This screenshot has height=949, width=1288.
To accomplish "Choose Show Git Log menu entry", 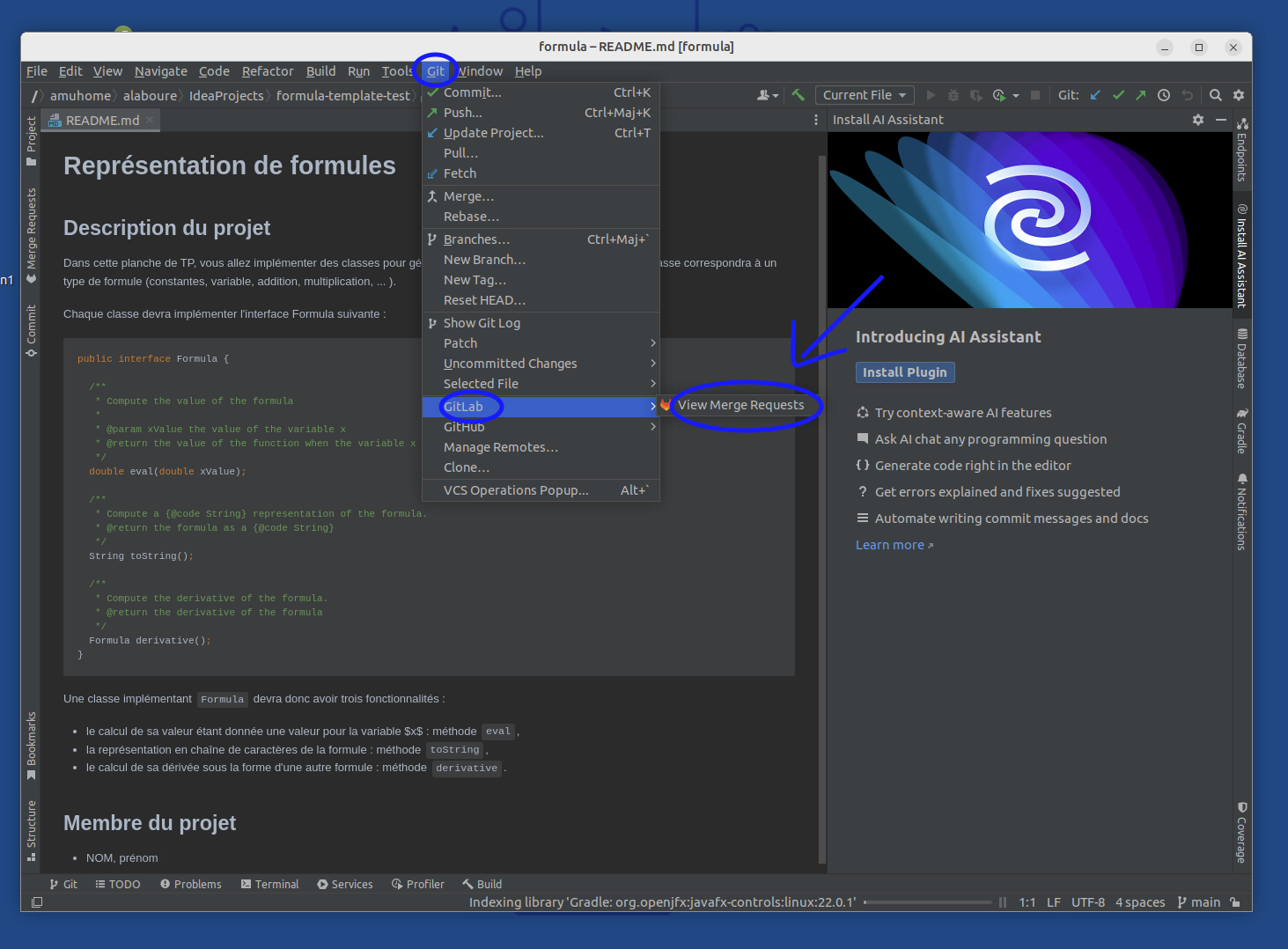I will coord(541,323).
